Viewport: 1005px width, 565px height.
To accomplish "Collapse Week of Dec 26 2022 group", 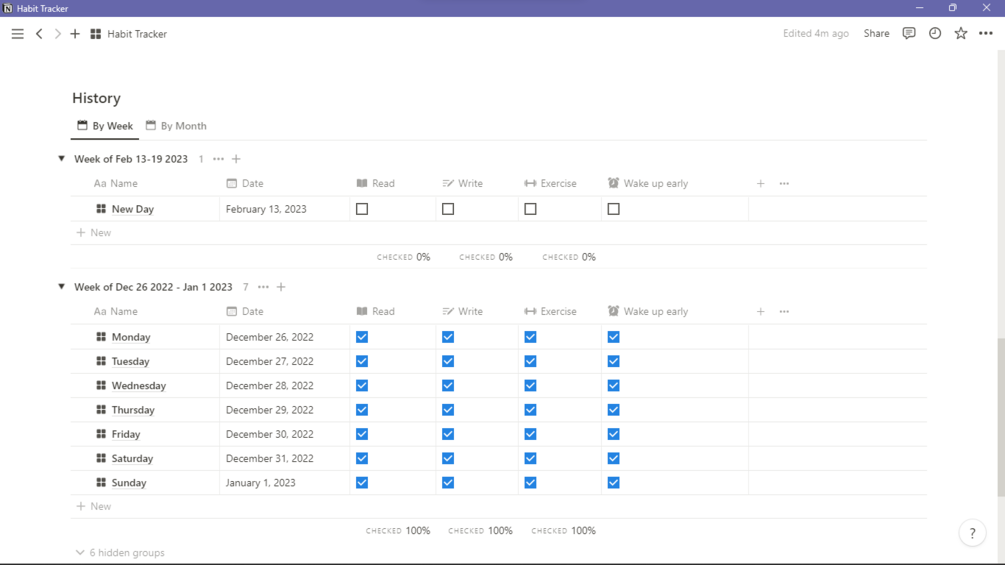I will click(62, 287).
